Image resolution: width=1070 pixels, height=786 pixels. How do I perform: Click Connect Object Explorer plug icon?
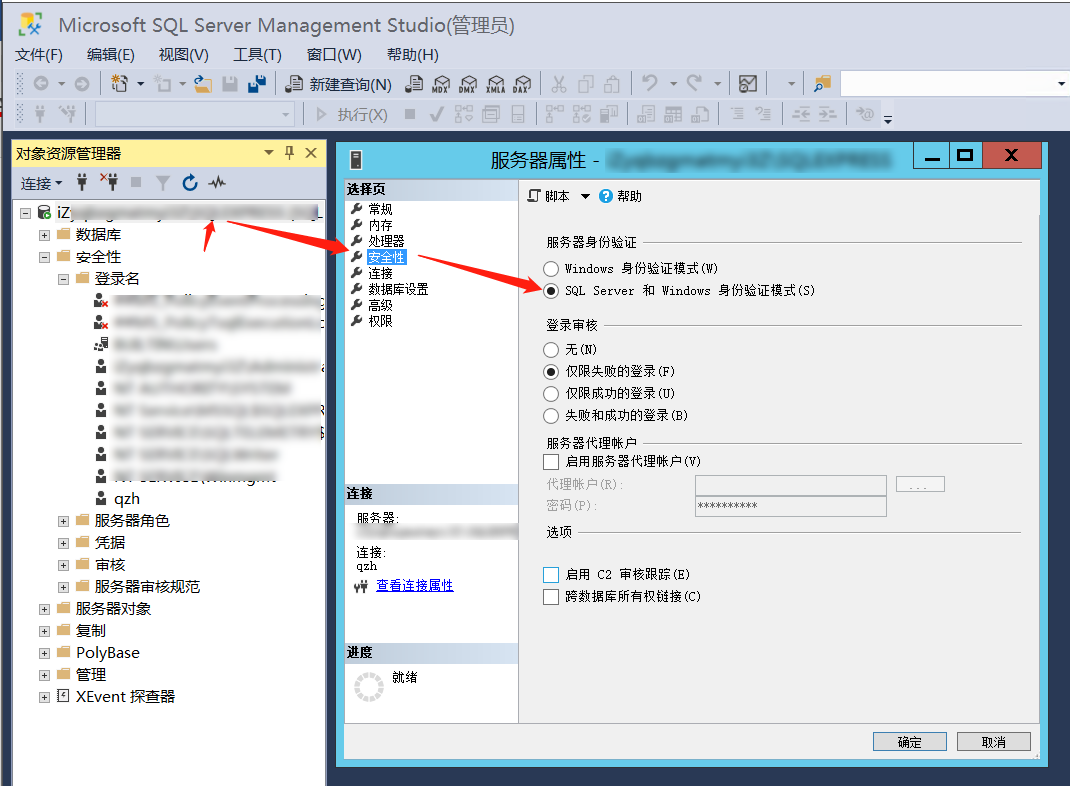(x=82, y=182)
